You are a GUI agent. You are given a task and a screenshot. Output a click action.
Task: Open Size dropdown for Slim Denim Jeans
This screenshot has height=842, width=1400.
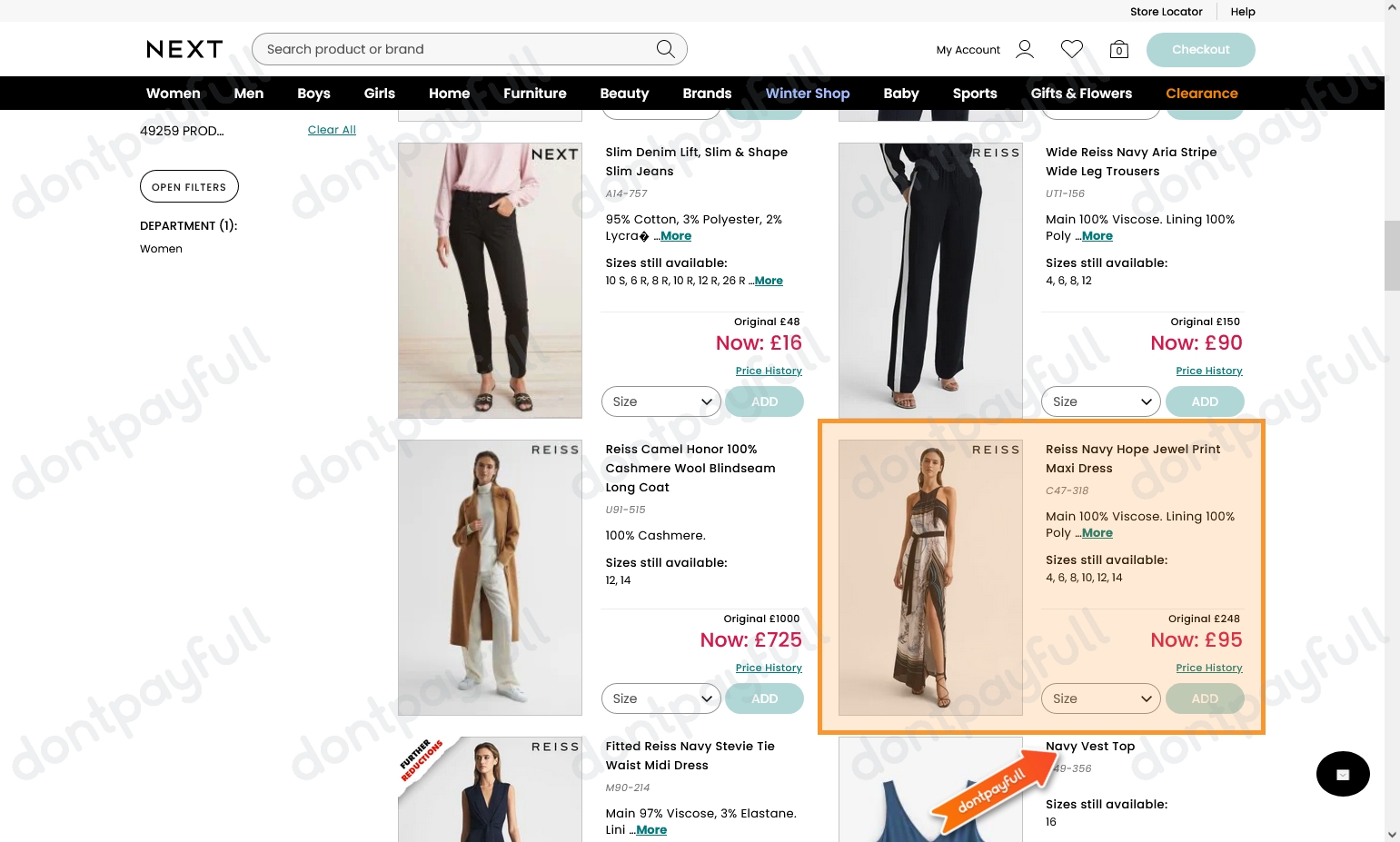click(x=660, y=401)
